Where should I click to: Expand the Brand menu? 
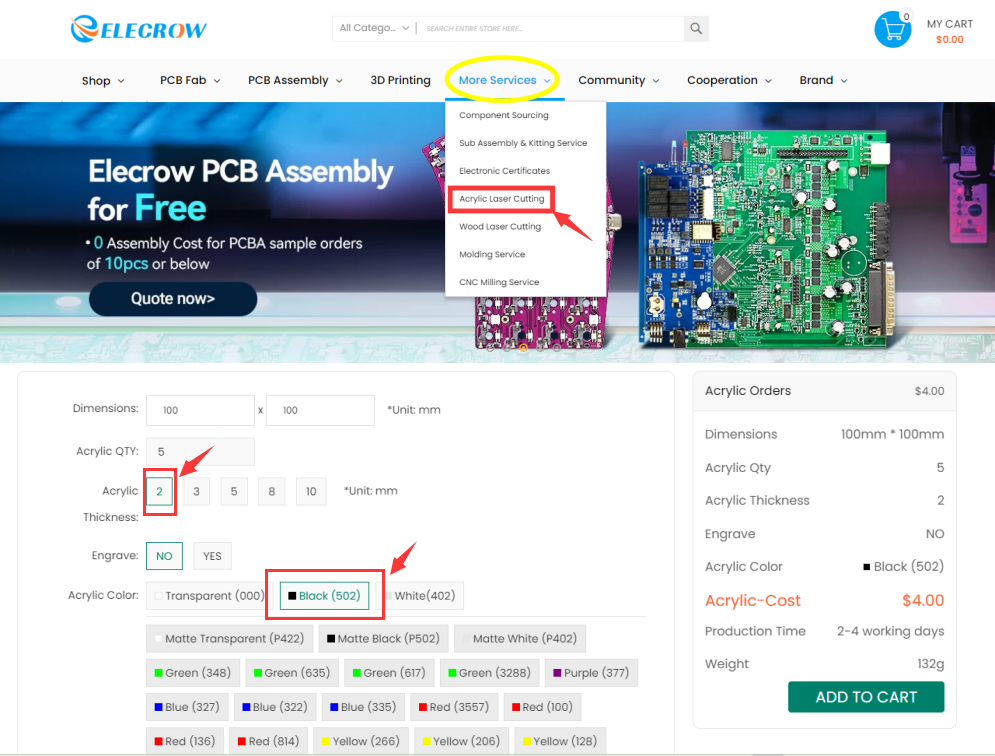click(823, 80)
